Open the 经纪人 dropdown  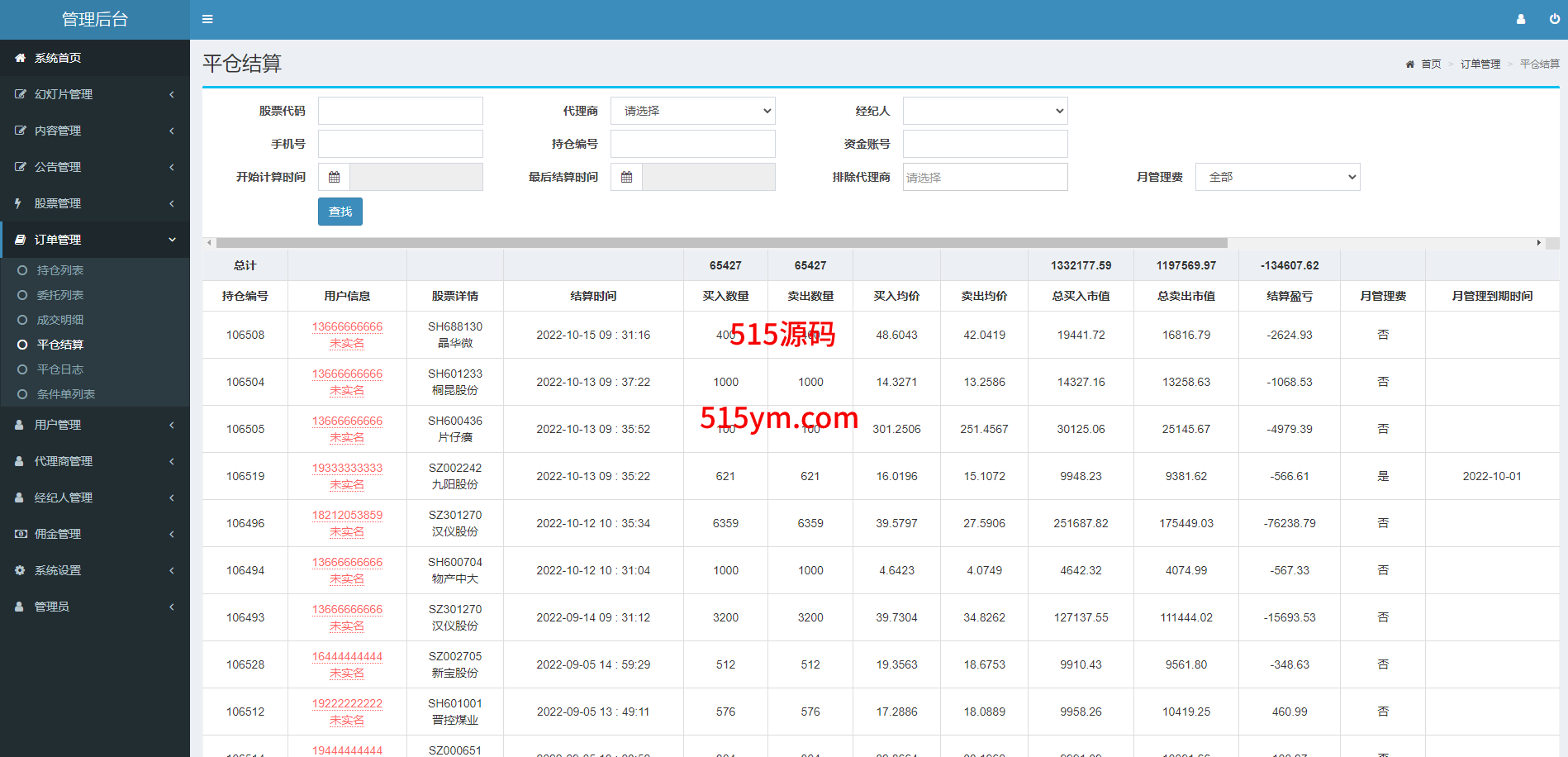coord(985,111)
